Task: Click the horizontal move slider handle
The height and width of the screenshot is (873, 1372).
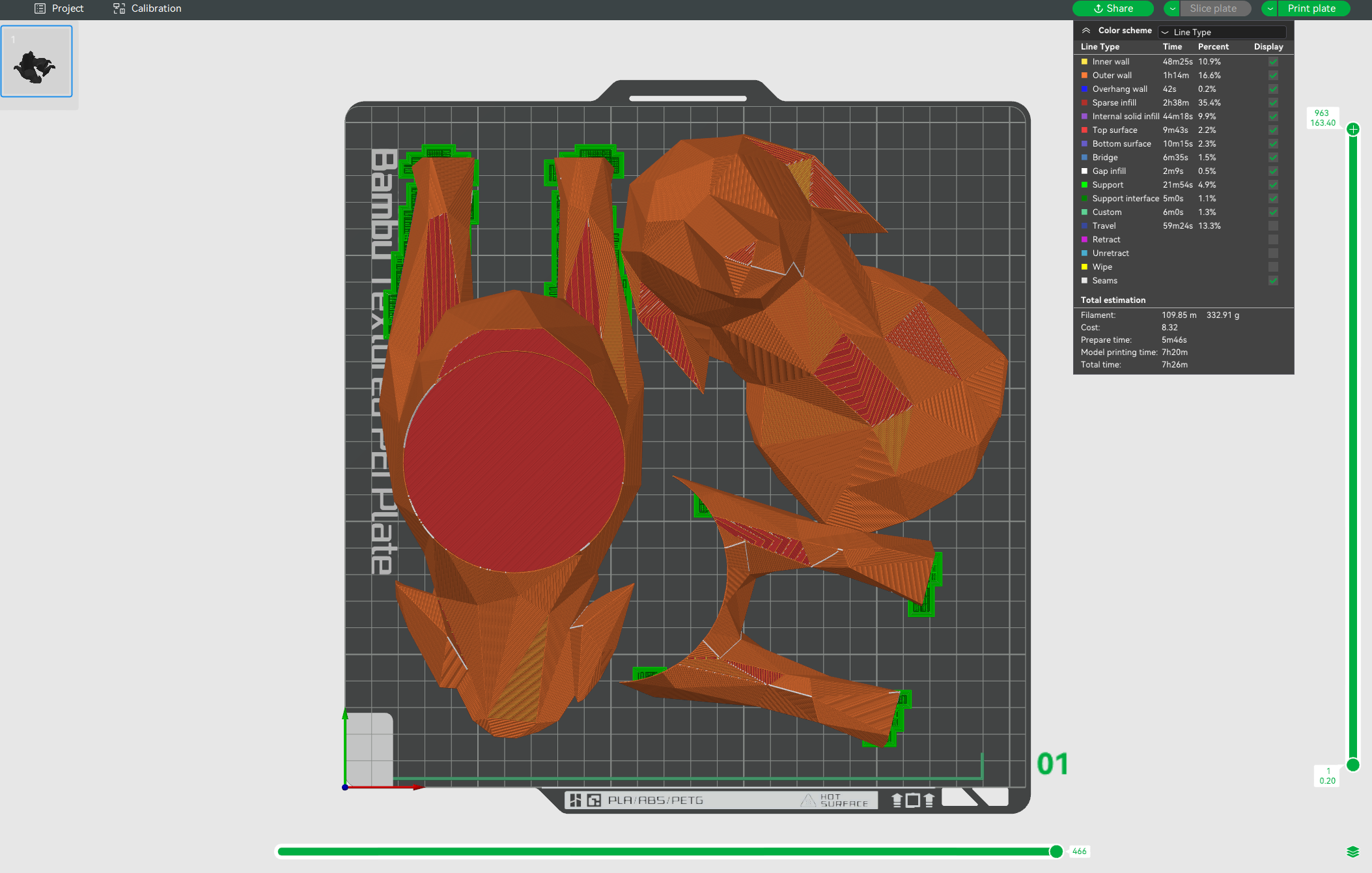Action: pos(1056,852)
